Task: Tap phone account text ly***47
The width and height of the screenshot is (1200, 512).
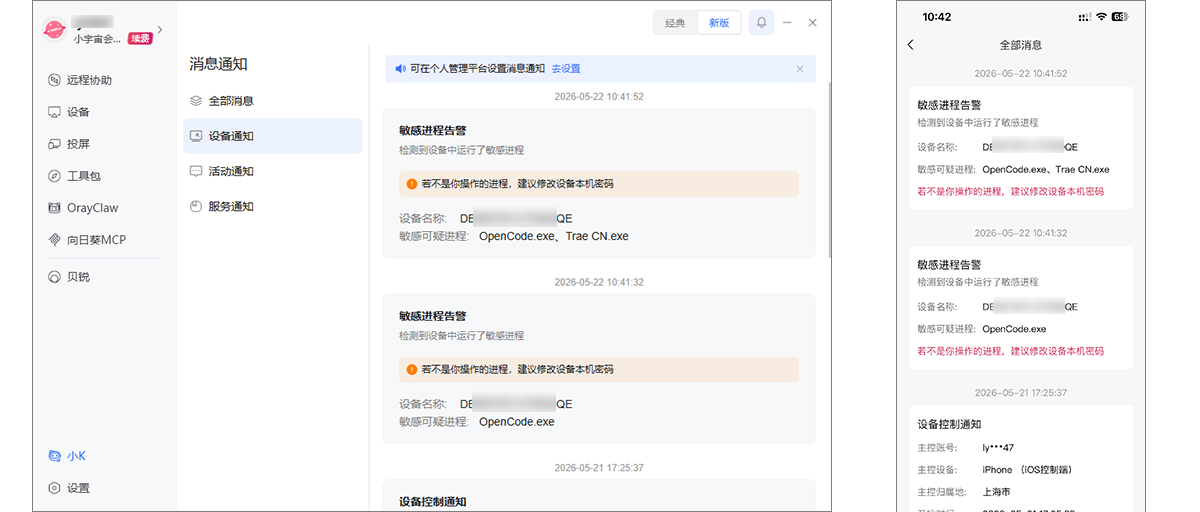Action: (x=998, y=447)
